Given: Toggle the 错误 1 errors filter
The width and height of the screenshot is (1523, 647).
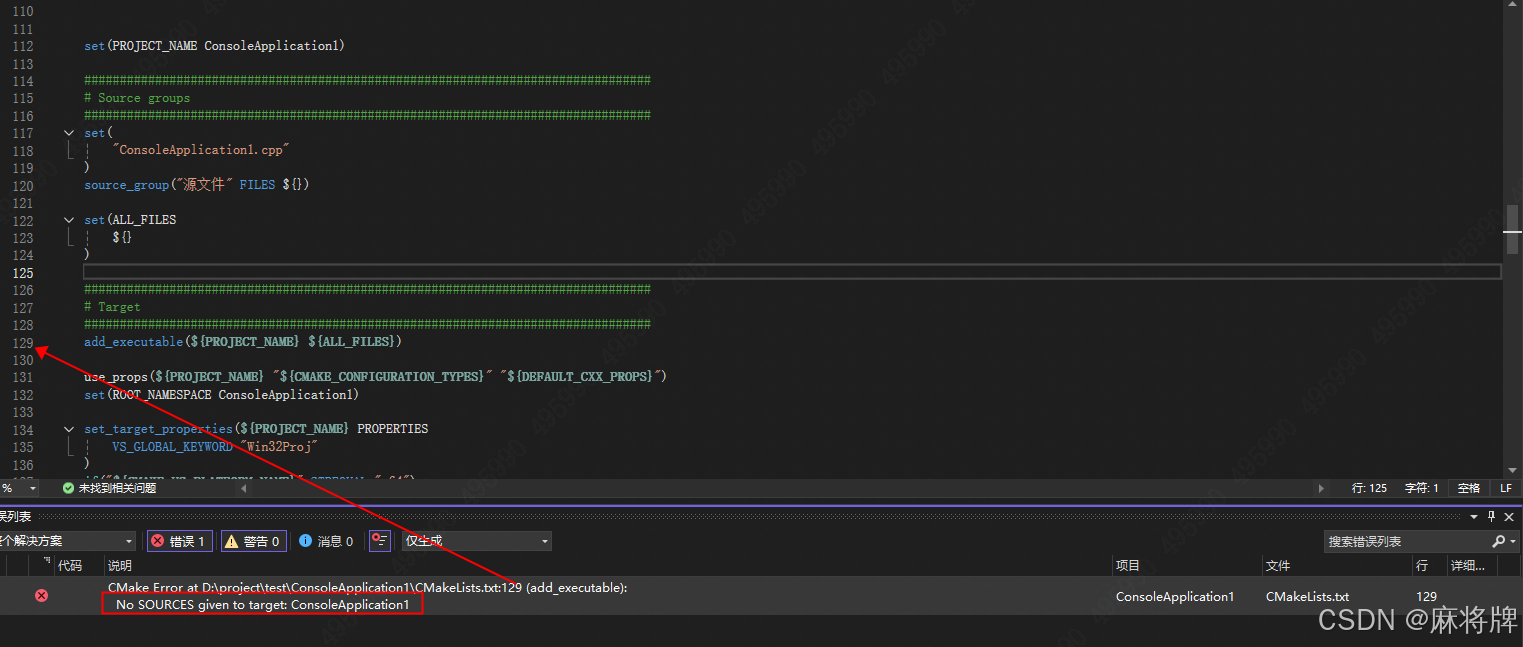Looking at the screenshot, I should (x=180, y=541).
